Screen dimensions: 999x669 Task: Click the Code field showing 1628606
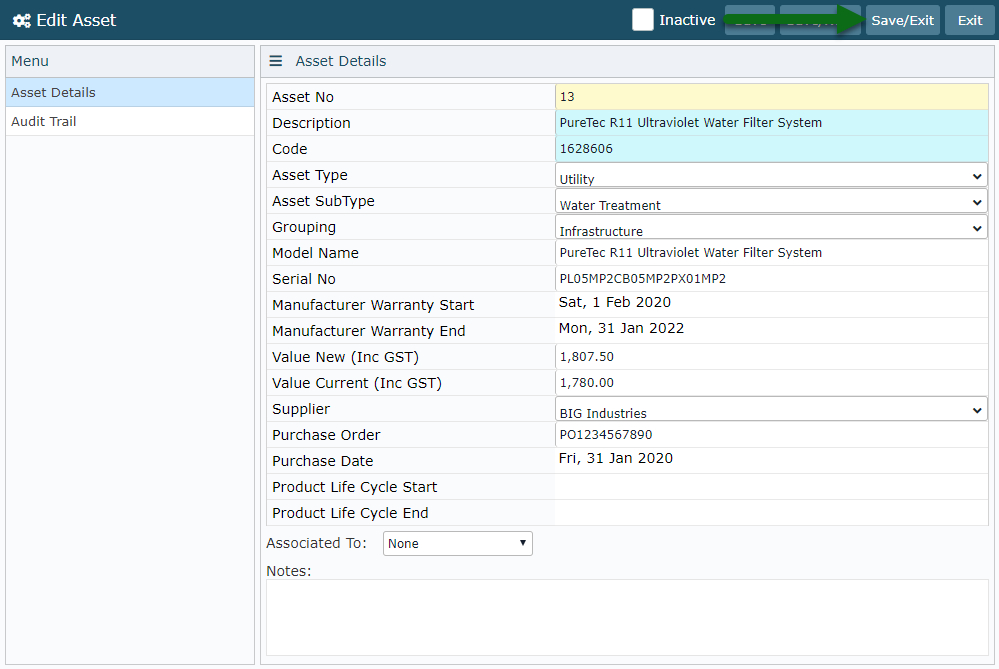772,149
